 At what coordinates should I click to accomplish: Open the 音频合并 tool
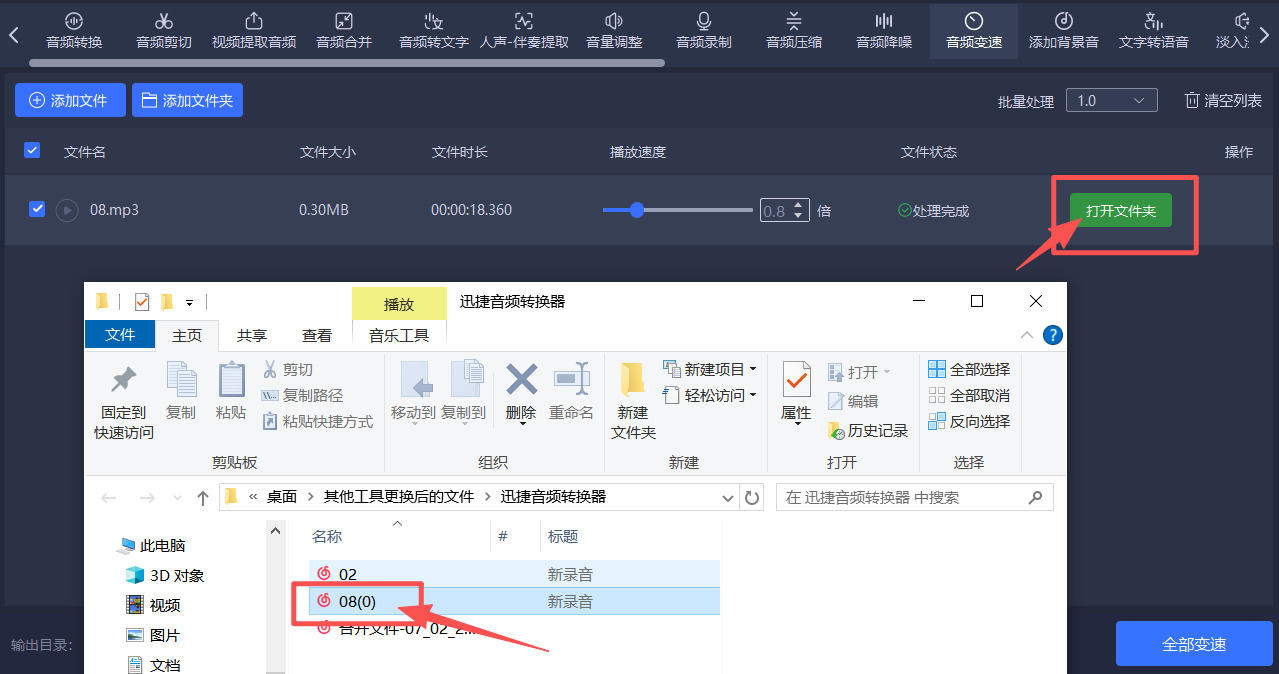click(343, 30)
